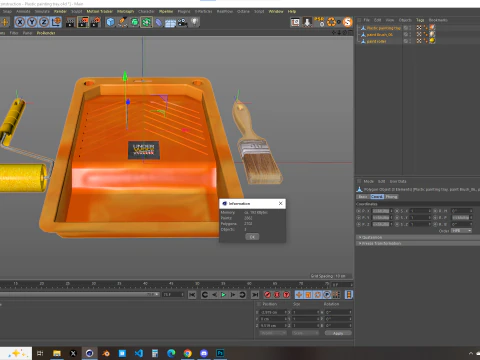Select the paint Brush_06 object
This screenshot has width=480, height=360.
tap(380, 35)
